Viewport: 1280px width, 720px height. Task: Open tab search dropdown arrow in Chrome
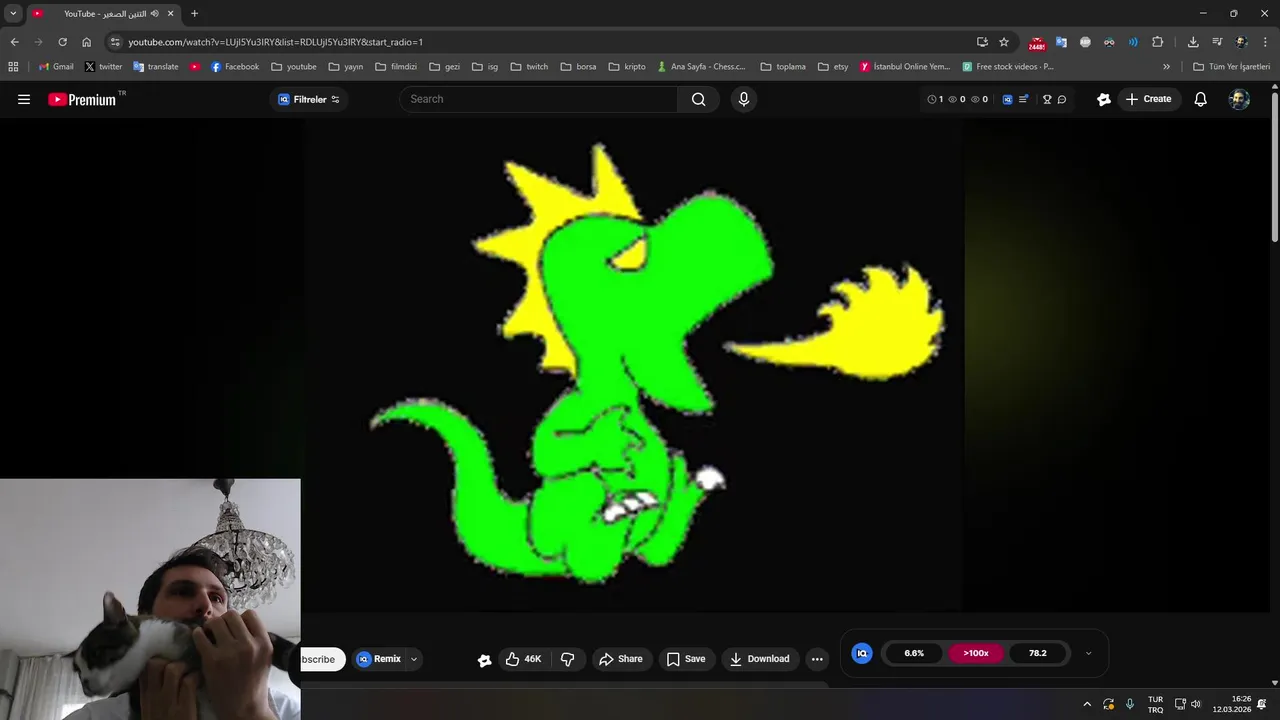pos(13,13)
